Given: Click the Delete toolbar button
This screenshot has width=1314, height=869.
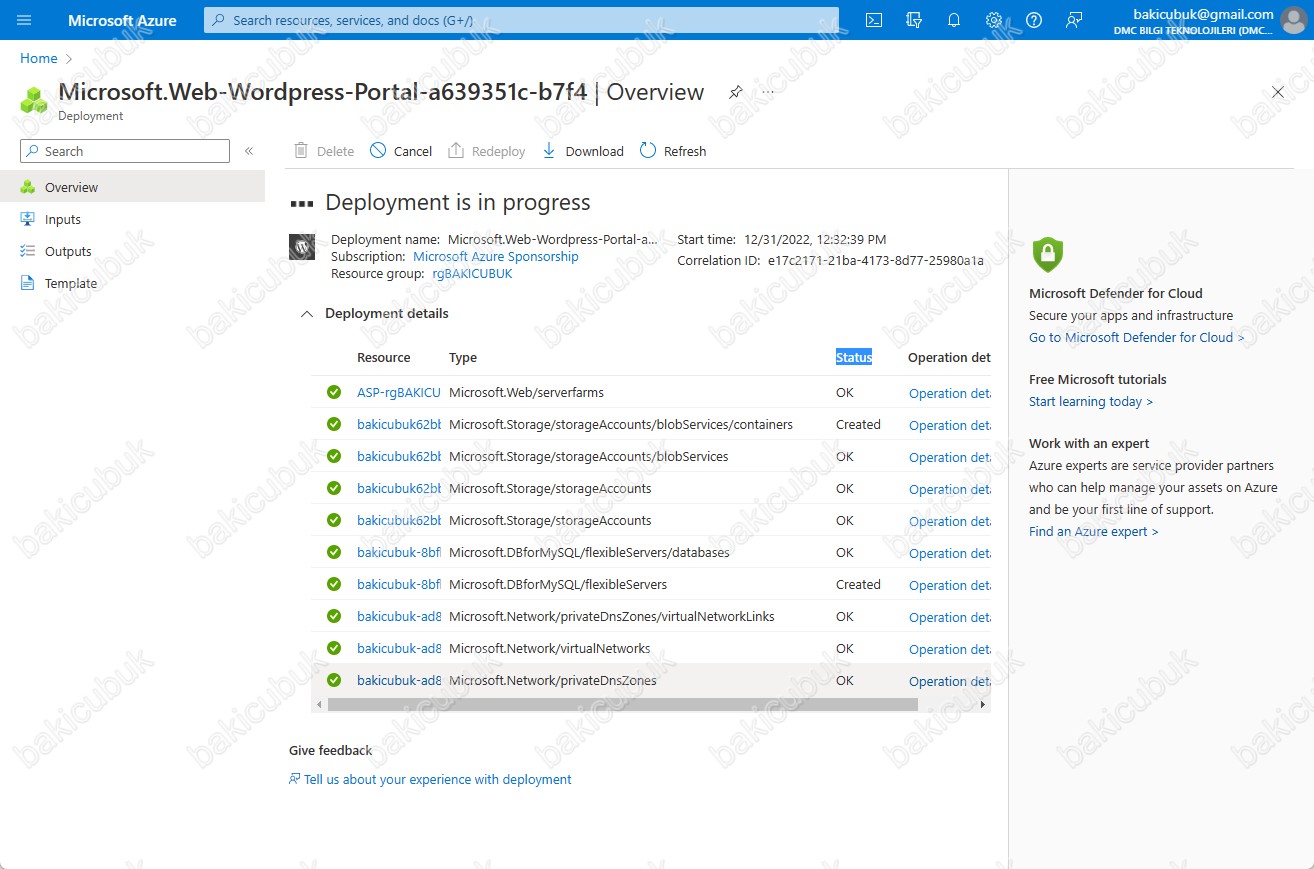Looking at the screenshot, I should coord(324,151).
